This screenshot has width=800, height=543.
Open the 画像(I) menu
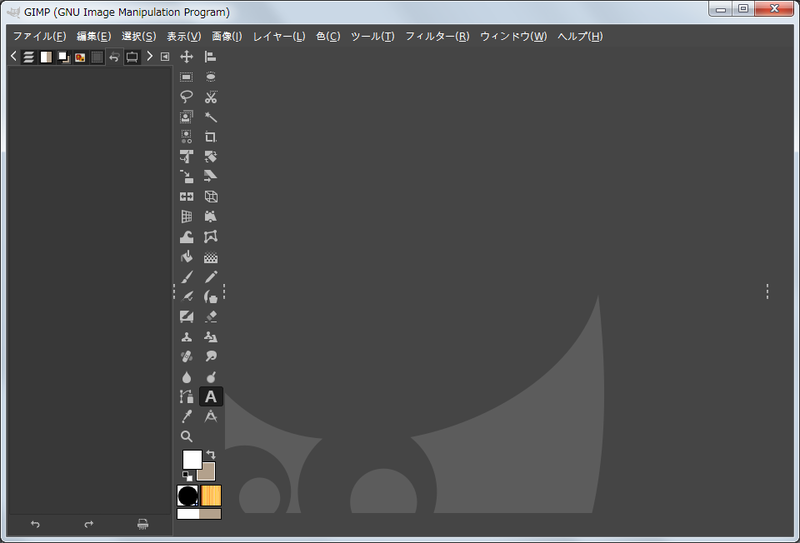tap(227, 36)
